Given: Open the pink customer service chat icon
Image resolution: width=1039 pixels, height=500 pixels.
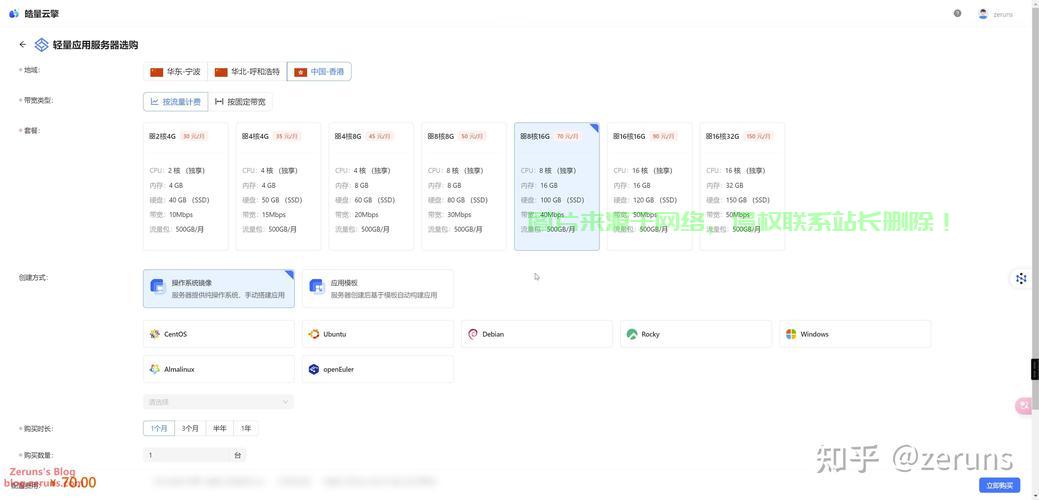Looking at the screenshot, I should (x=1026, y=405).
